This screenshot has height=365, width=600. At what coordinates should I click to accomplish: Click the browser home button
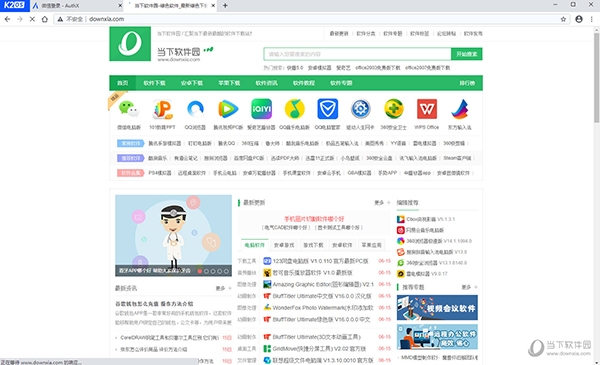pyautogui.click(x=45, y=19)
